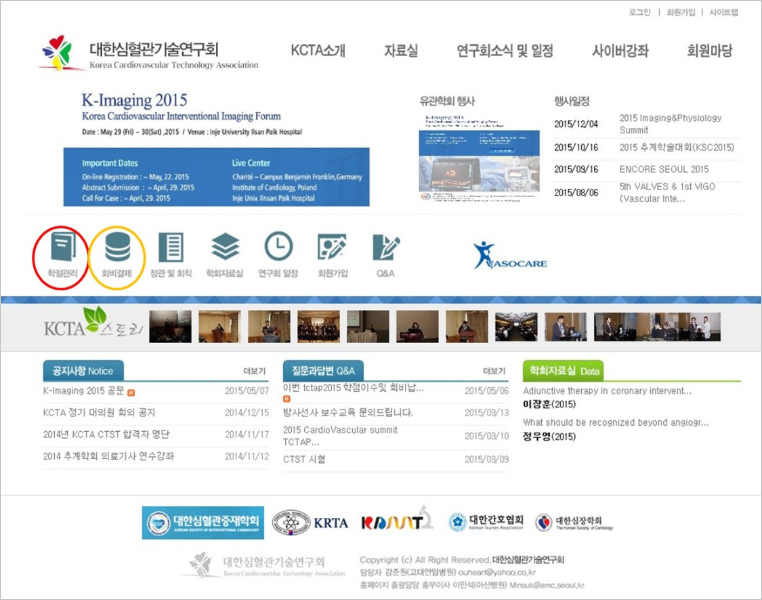762x600 pixels.
Task: Click the 연구회 일정 clock icon
Action: 279,248
